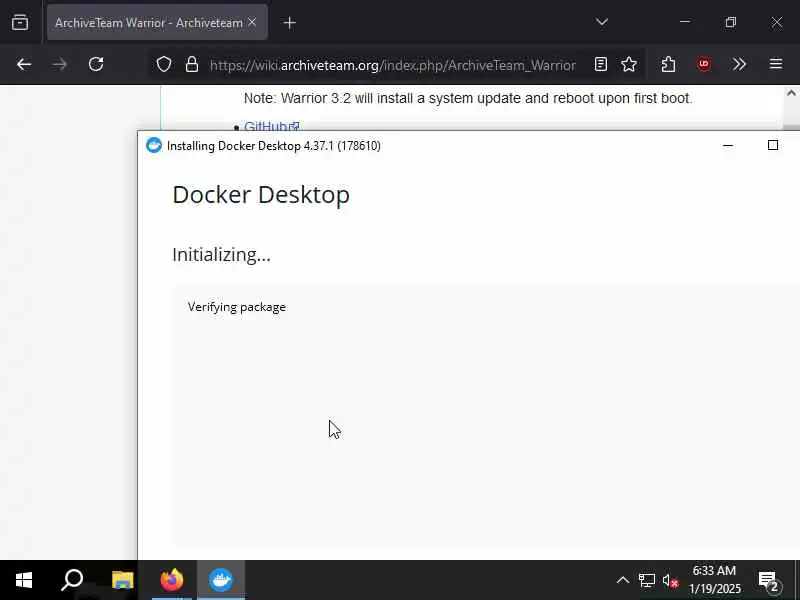The height and width of the screenshot is (600, 800).
Task: Open the Firefox extensions puzzle icon
Action: coord(668,64)
